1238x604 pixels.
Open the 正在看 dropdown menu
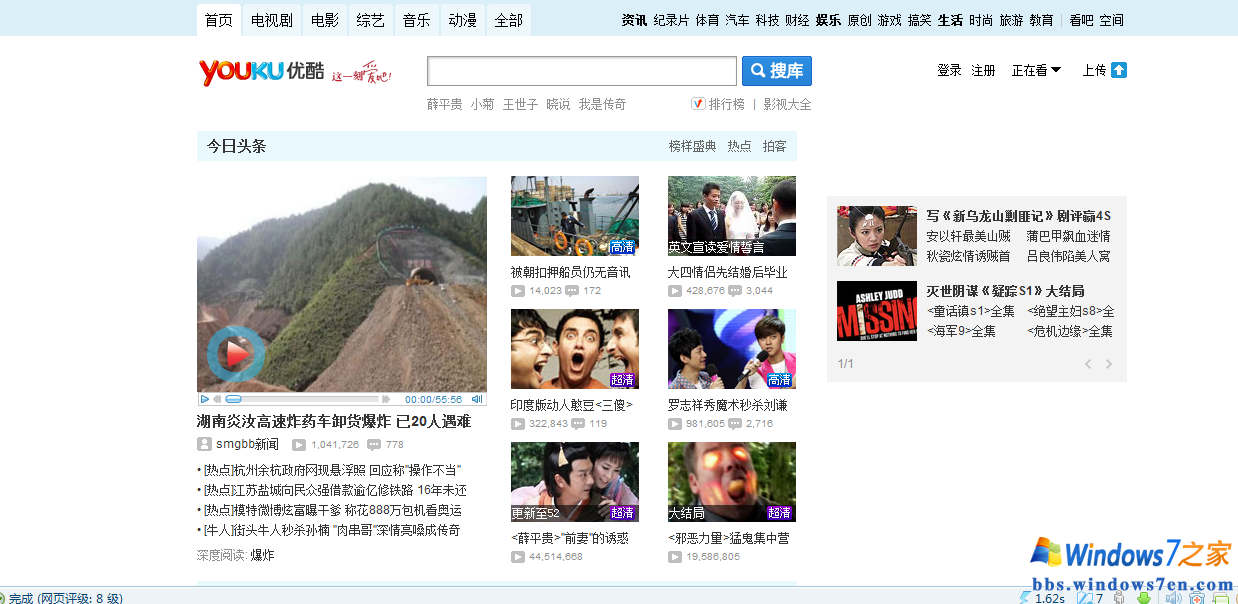(x=1036, y=70)
